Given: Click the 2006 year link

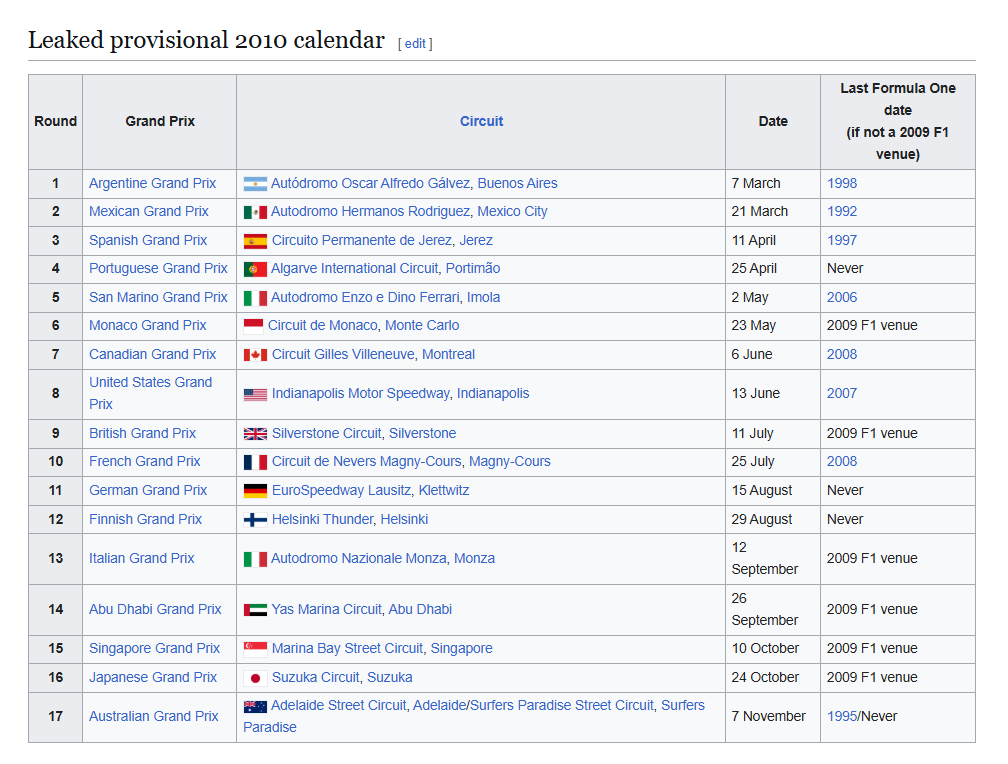Looking at the screenshot, I should [842, 297].
